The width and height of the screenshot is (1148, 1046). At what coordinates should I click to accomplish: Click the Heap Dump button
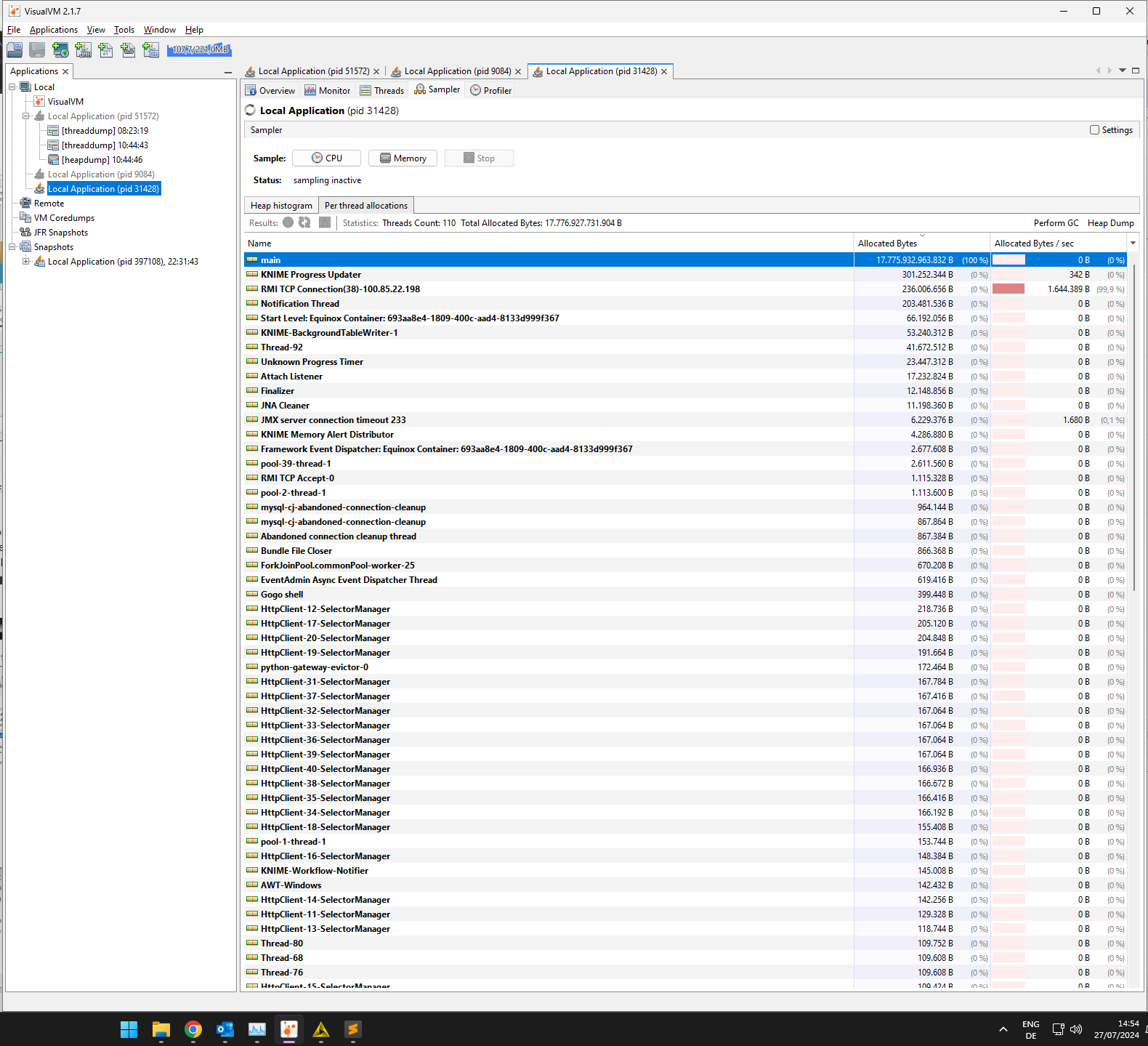tap(1111, 223)
